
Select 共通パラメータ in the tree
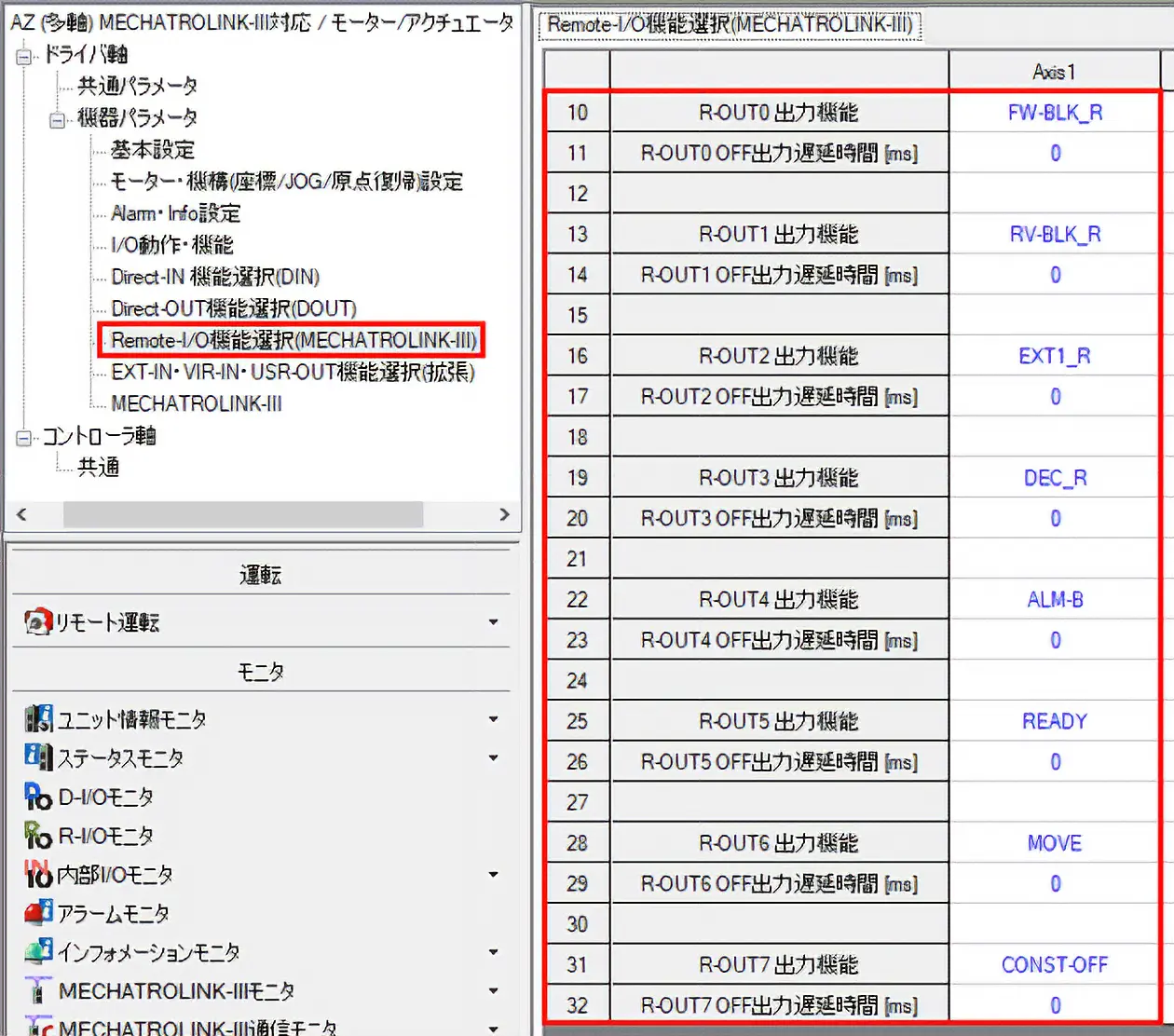[x=138, y=86]
